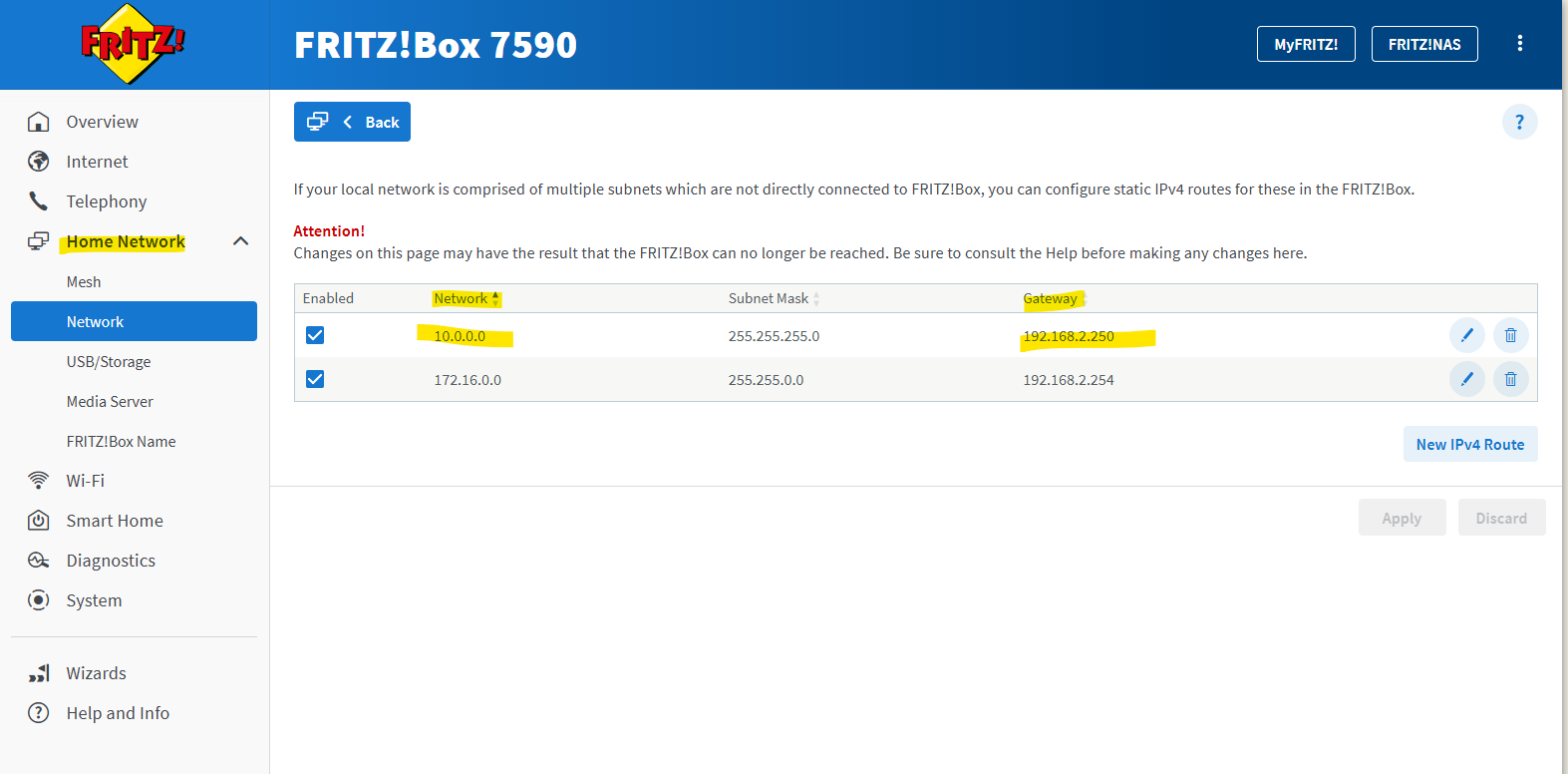Viewport: 1568px width, 774px height.
Task: Open the three-dot options menu
Action: click(x=1520, y=44)
